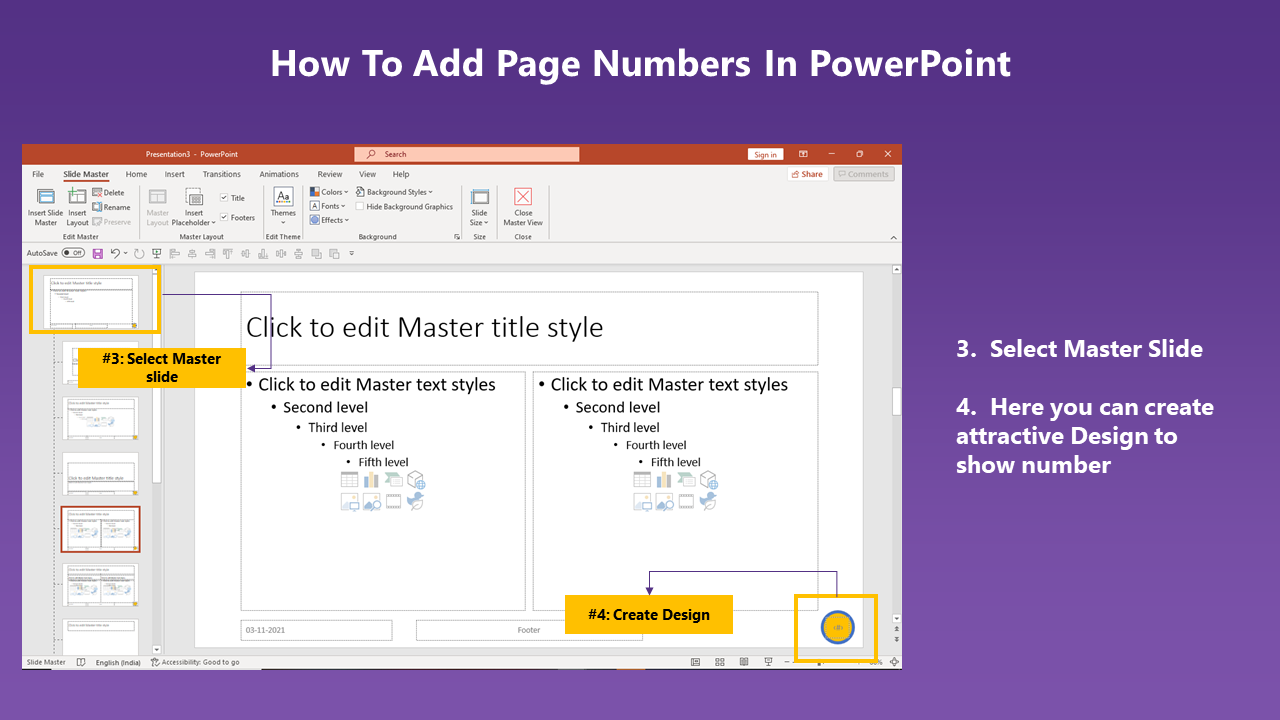The height and width of the screenshot is (720, 1280).
Task: Click the orange slide number circle
Action: tap(837, 628)
